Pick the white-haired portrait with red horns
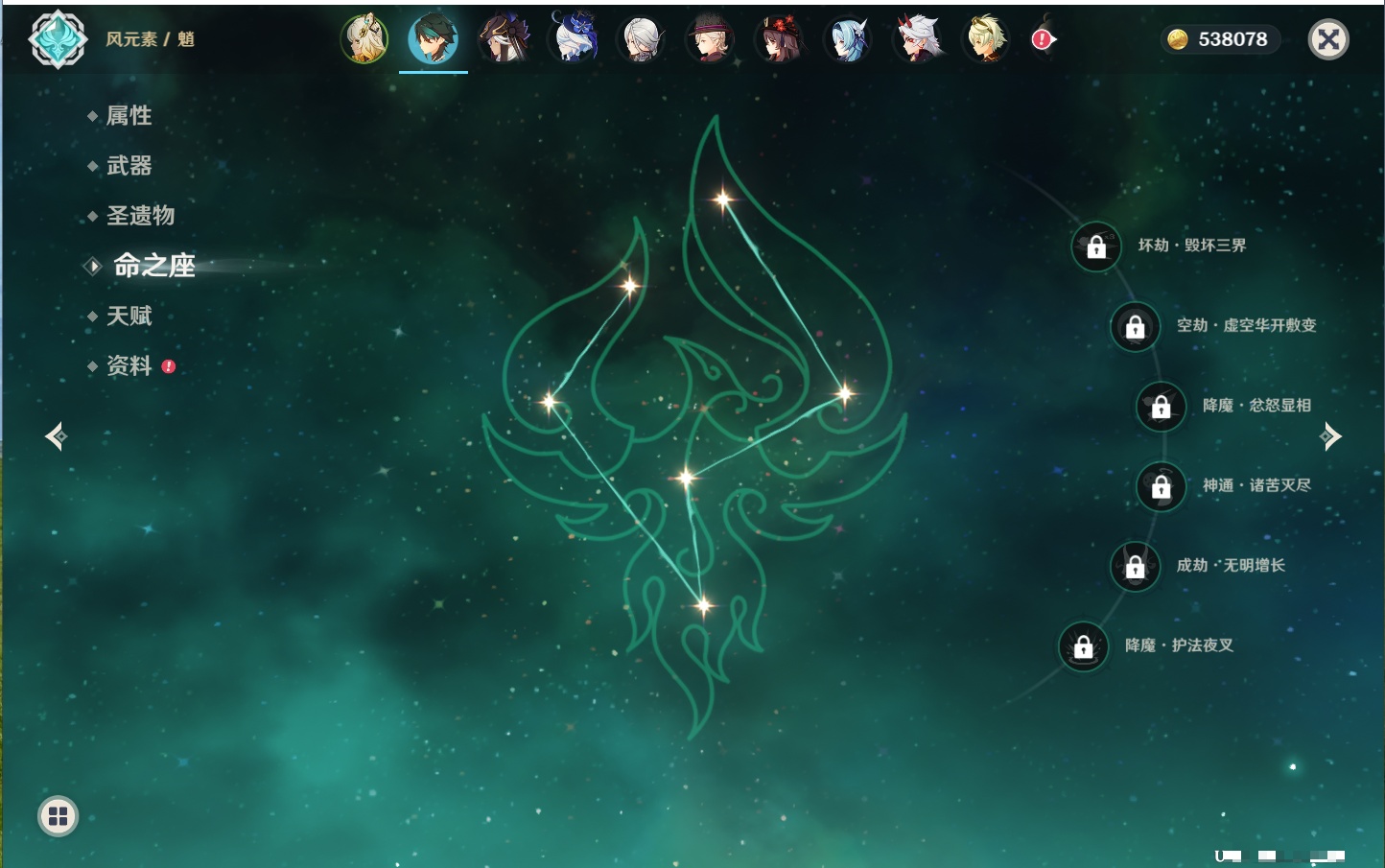Viewport: 1385px width, 868px height. click(x=918, y=39)
